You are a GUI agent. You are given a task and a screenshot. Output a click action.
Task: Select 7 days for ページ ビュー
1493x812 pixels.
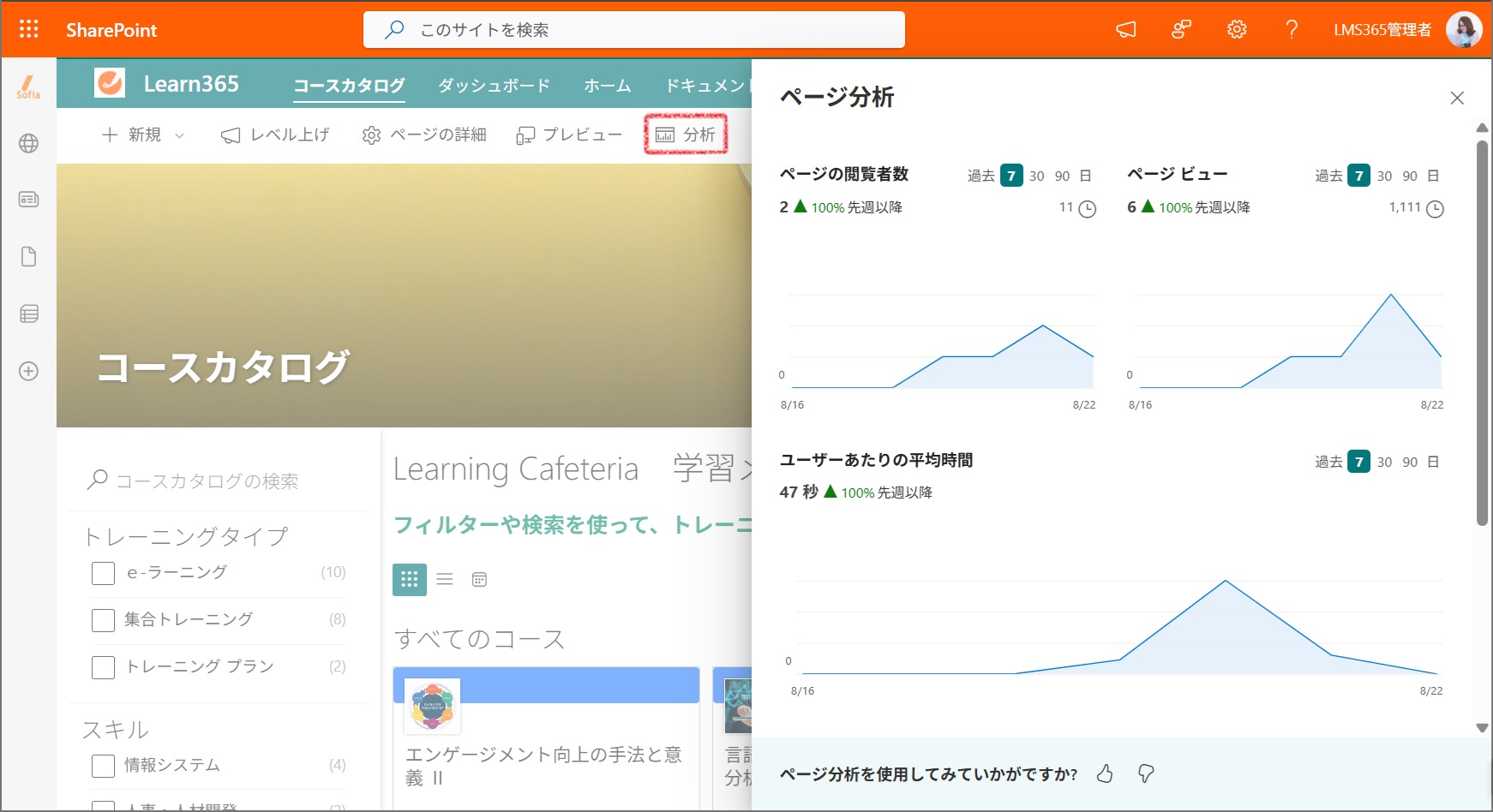[x=1359, y=176]
